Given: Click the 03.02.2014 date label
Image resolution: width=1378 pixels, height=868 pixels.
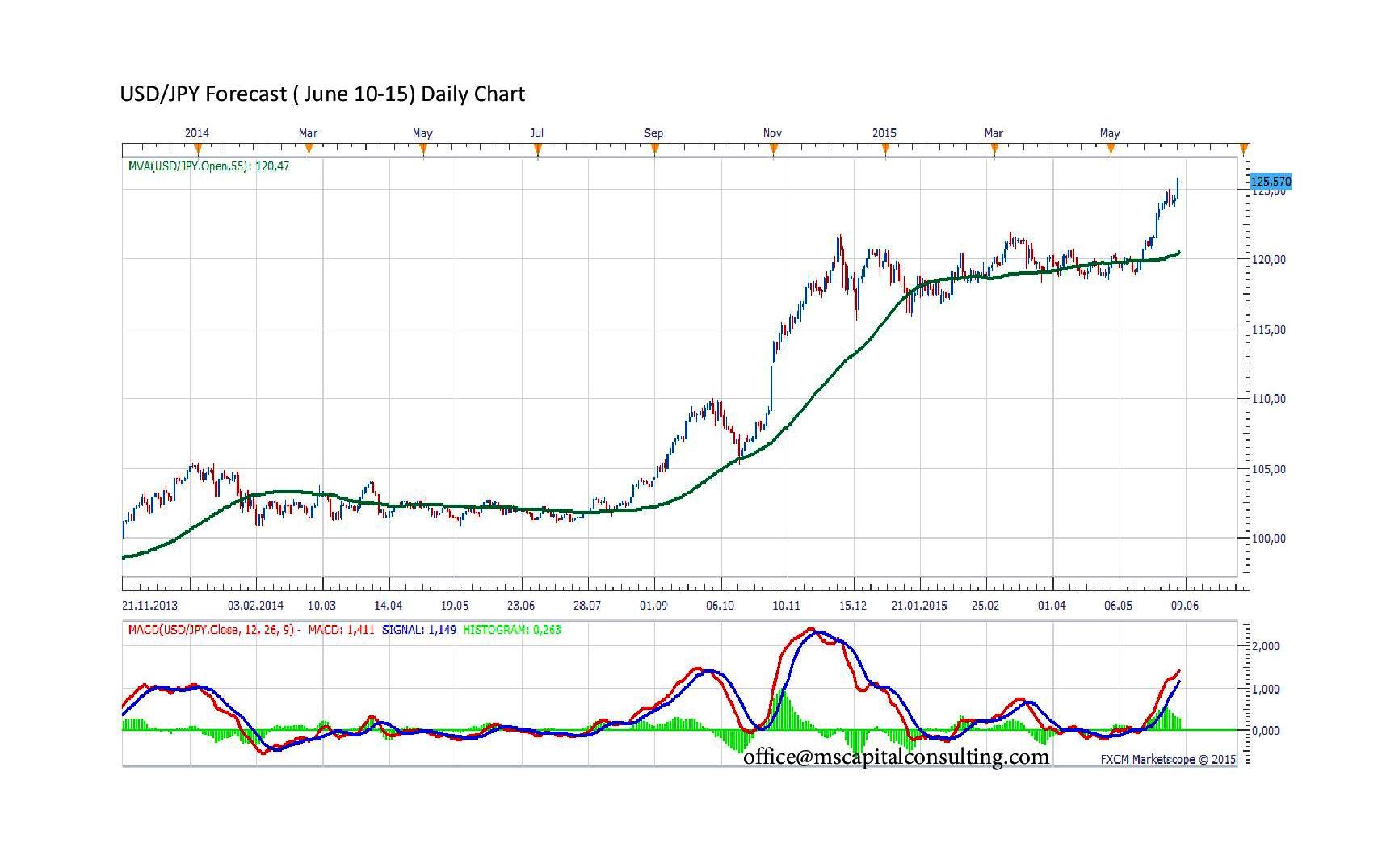Looking at the screenshot, I should point(256,606).
